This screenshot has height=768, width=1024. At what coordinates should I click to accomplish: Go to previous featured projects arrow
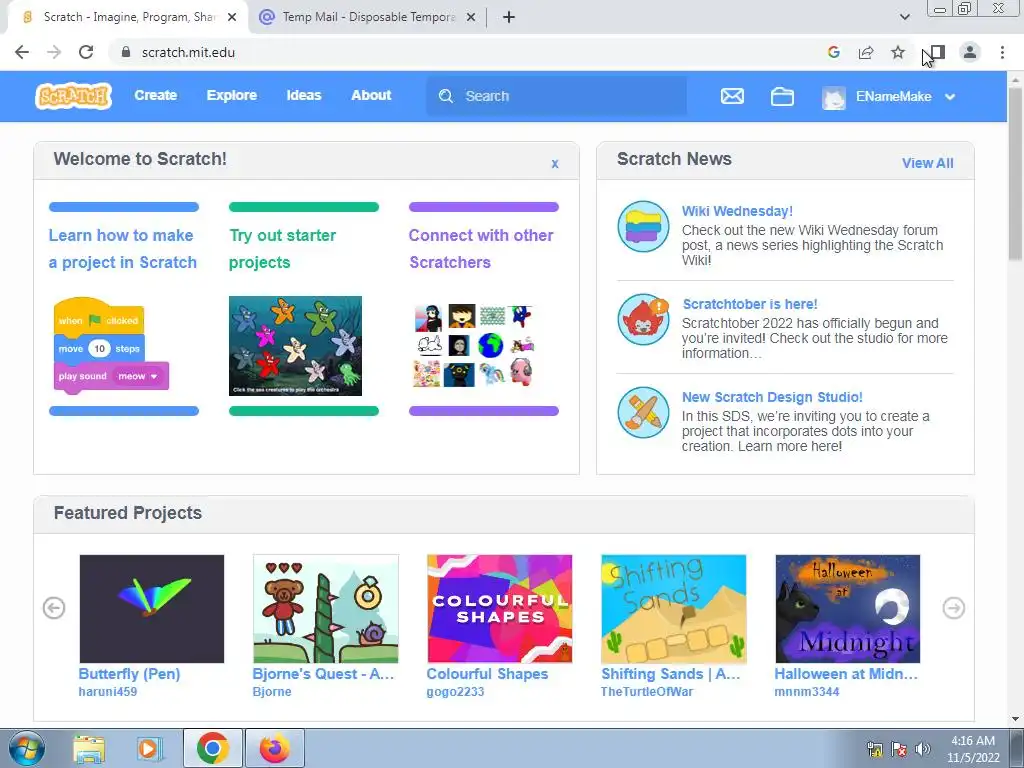point(54,608)
